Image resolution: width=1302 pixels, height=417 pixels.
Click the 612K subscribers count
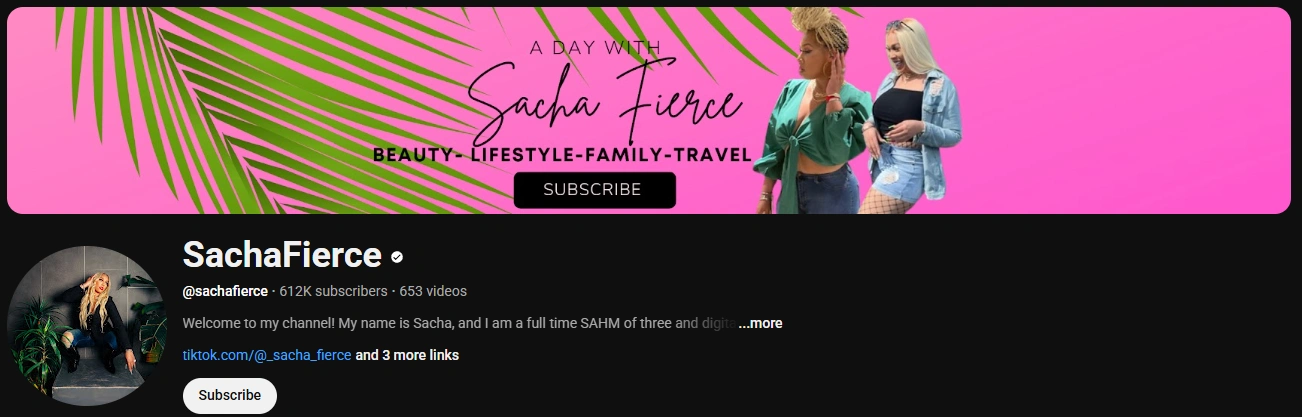click(333, 291)
